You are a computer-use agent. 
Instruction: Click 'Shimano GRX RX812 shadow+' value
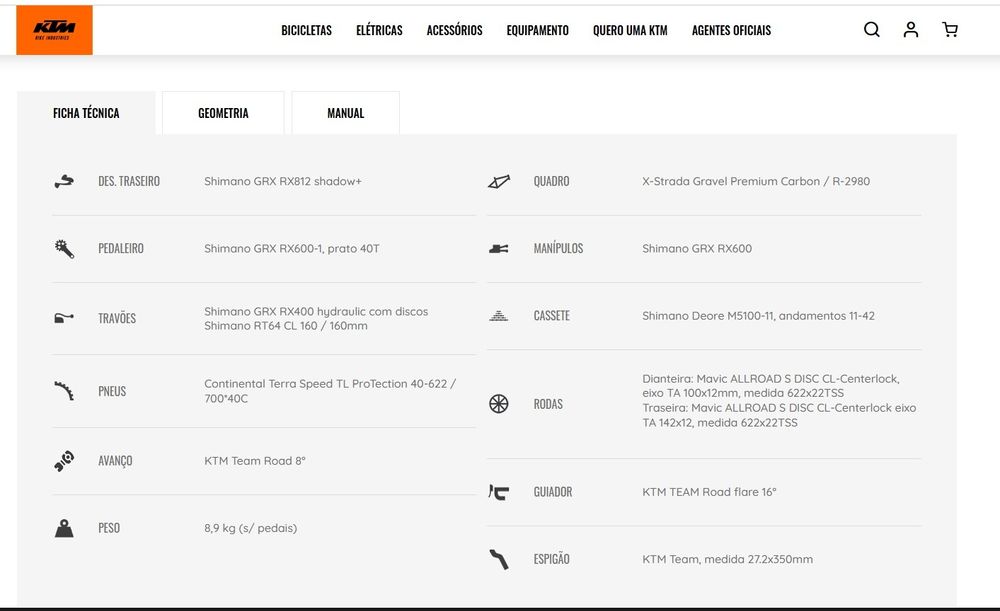pos(283,181)
